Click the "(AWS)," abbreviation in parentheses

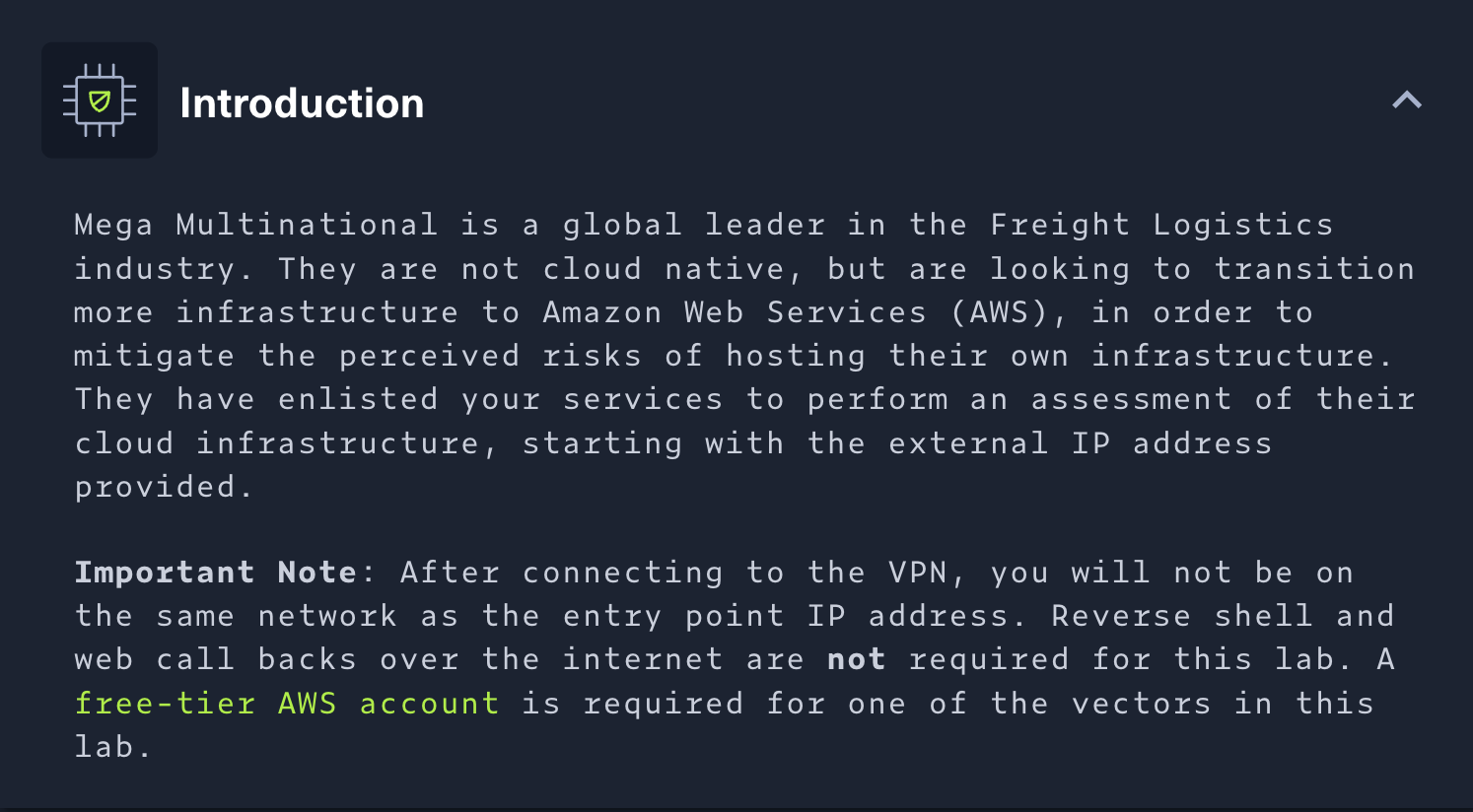[1009, 312]
